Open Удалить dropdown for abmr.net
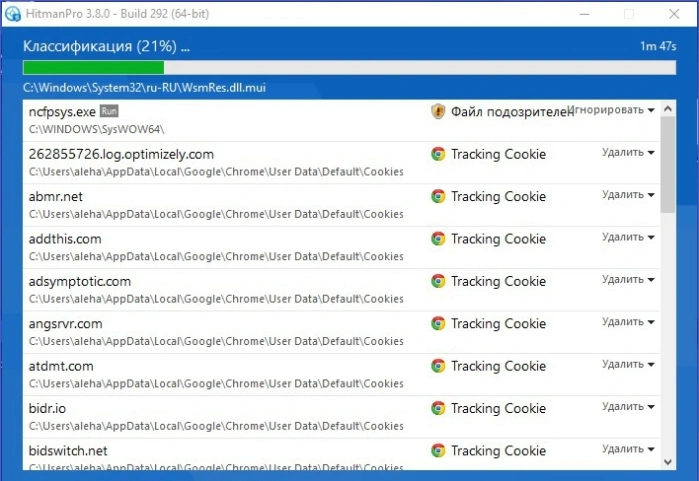This screenshot has width=699, height=481. [x=628, y=195]
